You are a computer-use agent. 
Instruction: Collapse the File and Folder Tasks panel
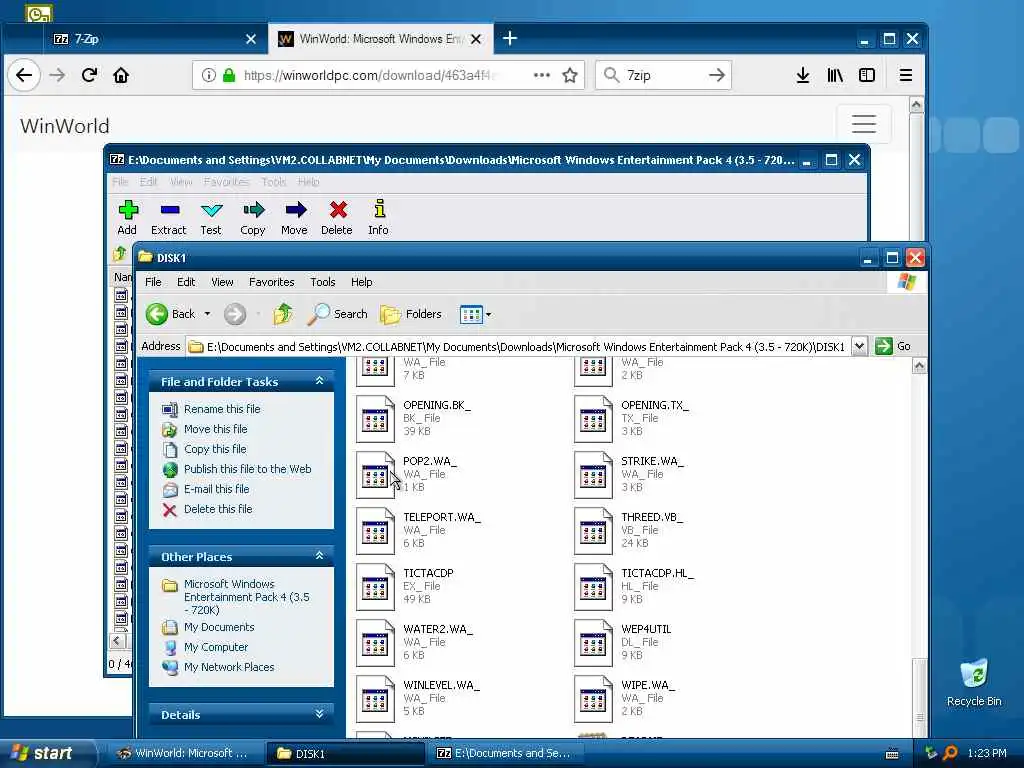(x=319, y=381)
